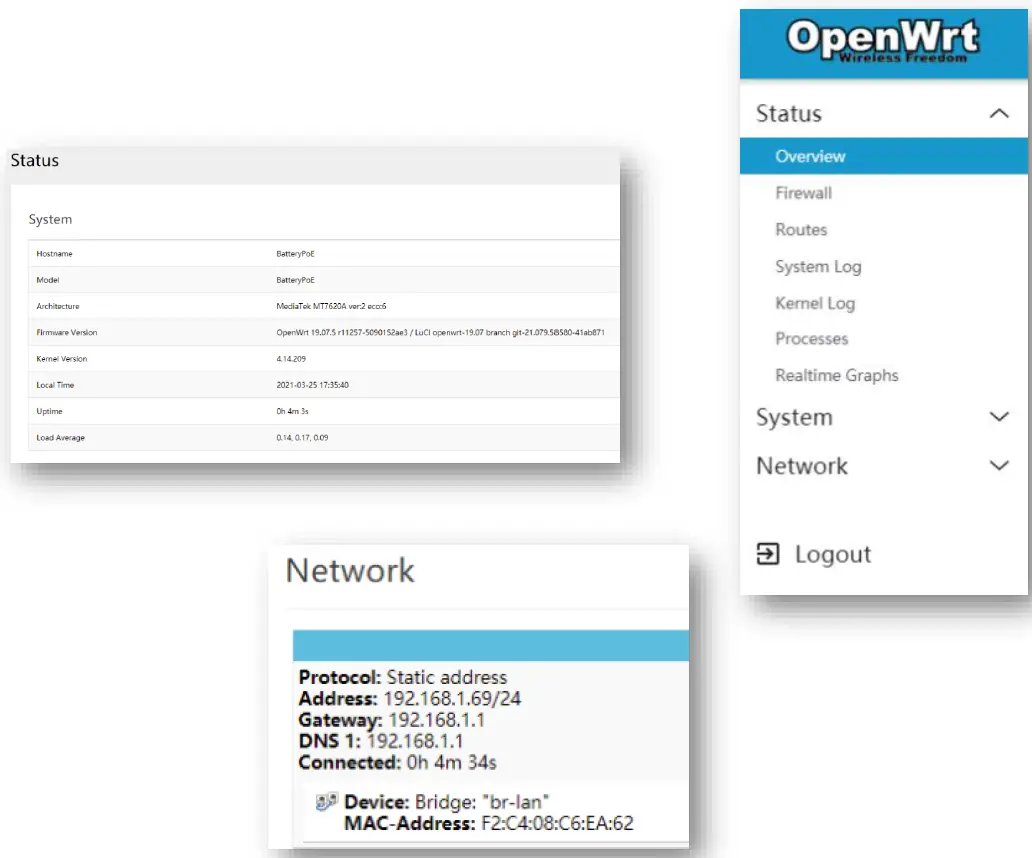Click the blue interface header bar

491,645
